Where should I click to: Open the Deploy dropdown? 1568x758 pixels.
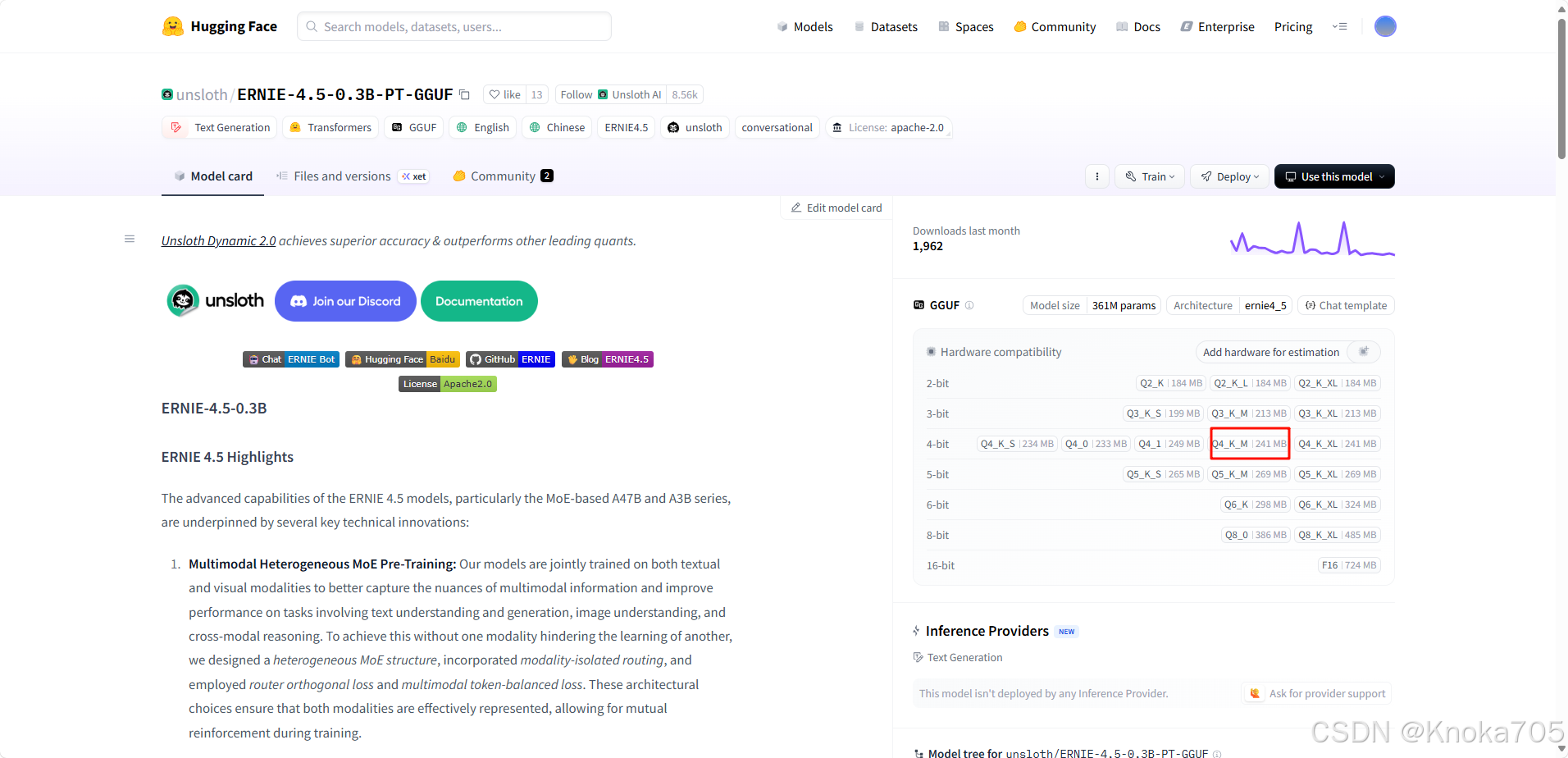(1229, 176)
